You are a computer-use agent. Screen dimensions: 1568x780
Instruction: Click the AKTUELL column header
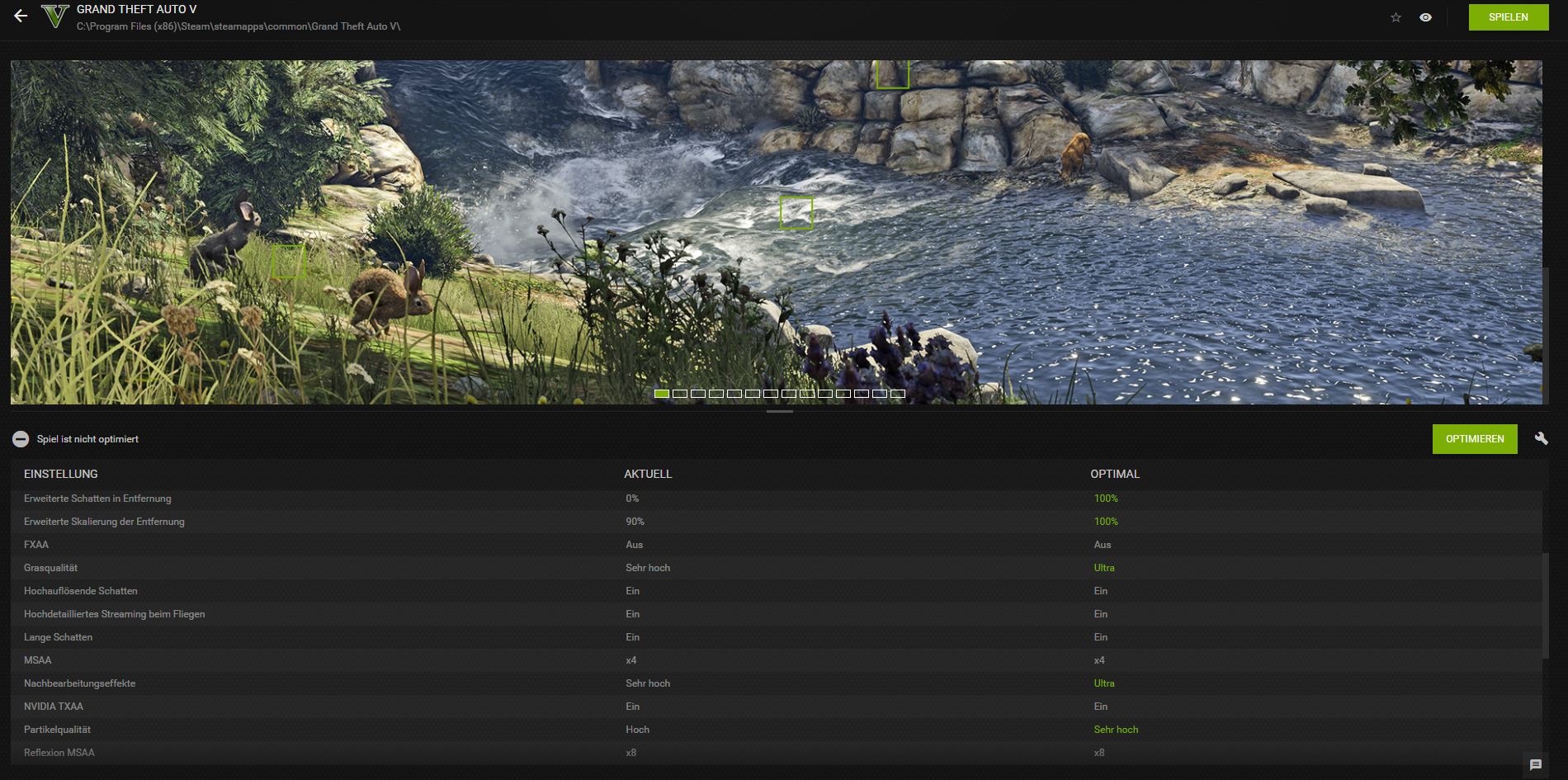click(648, 474)
